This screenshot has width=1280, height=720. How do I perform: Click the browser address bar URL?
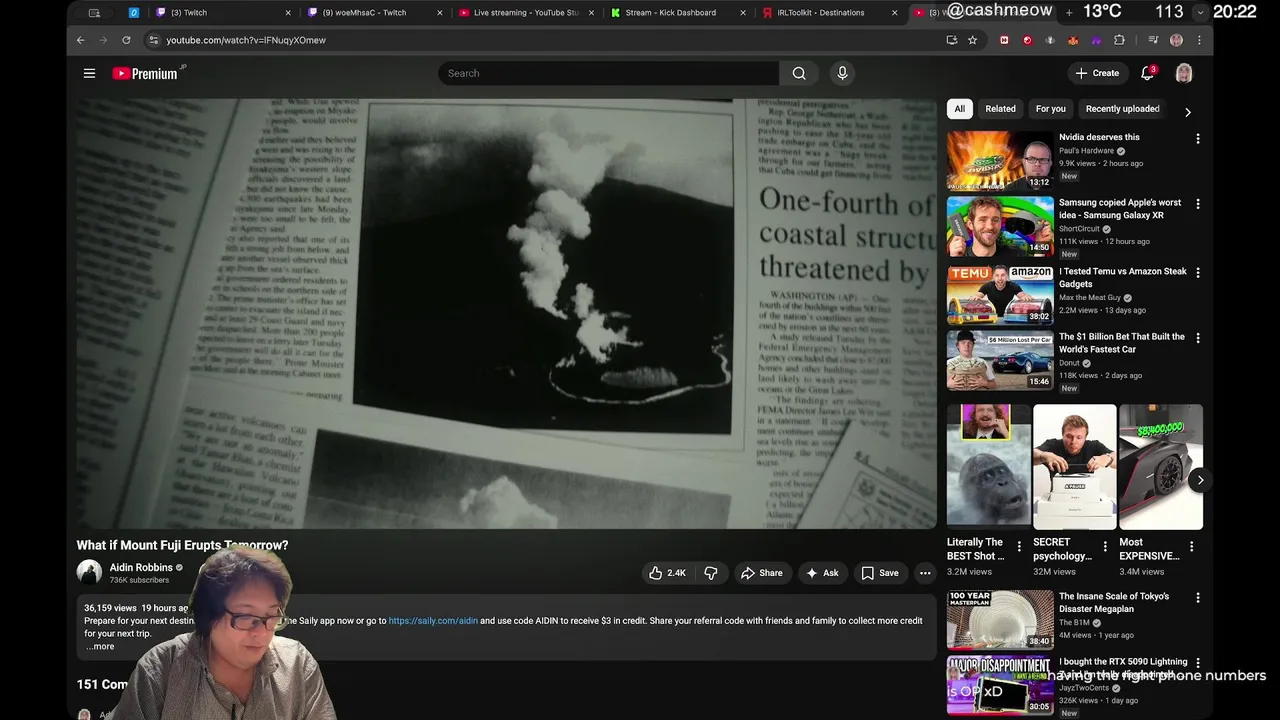(x=246, y=40)
